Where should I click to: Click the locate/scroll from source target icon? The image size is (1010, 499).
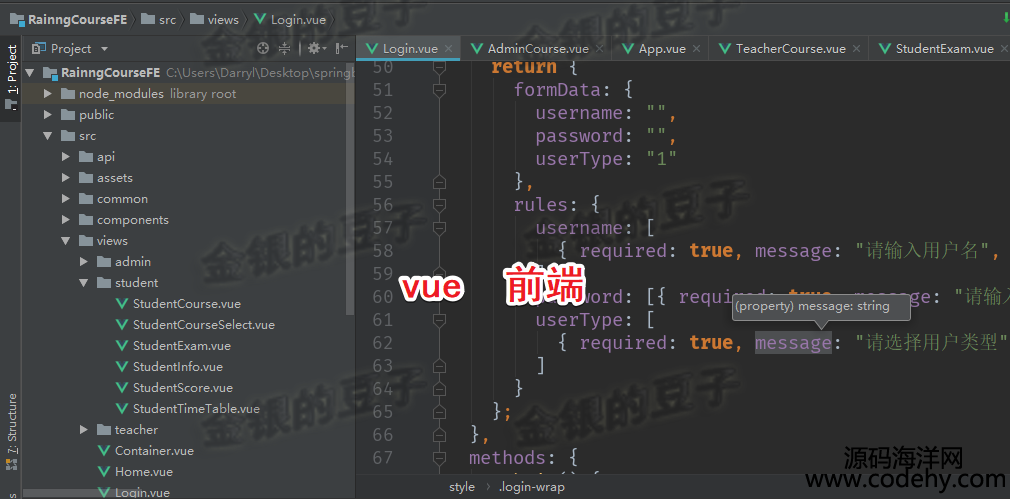coord(262,48)
